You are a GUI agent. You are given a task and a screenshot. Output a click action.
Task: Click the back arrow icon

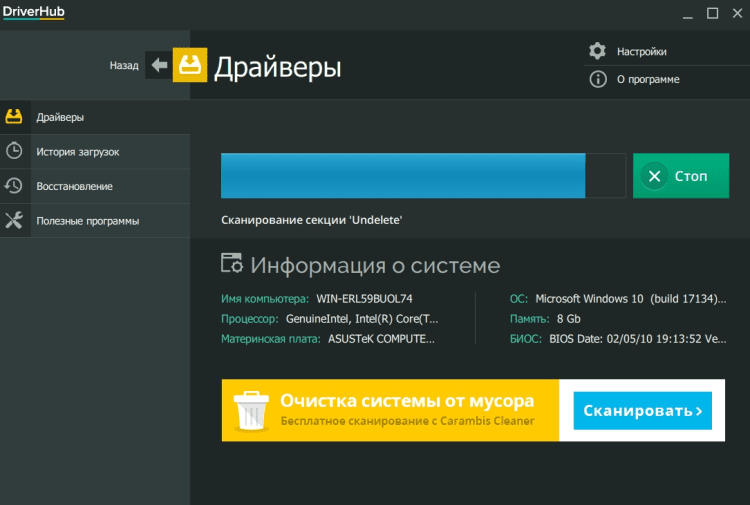tap(158, 65)
